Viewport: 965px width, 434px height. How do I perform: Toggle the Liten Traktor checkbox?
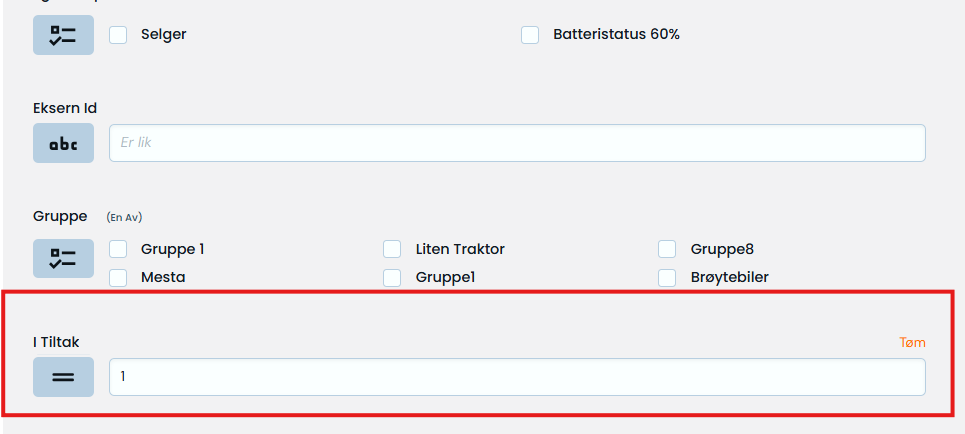pyautogui.click(x=393, y=249)
